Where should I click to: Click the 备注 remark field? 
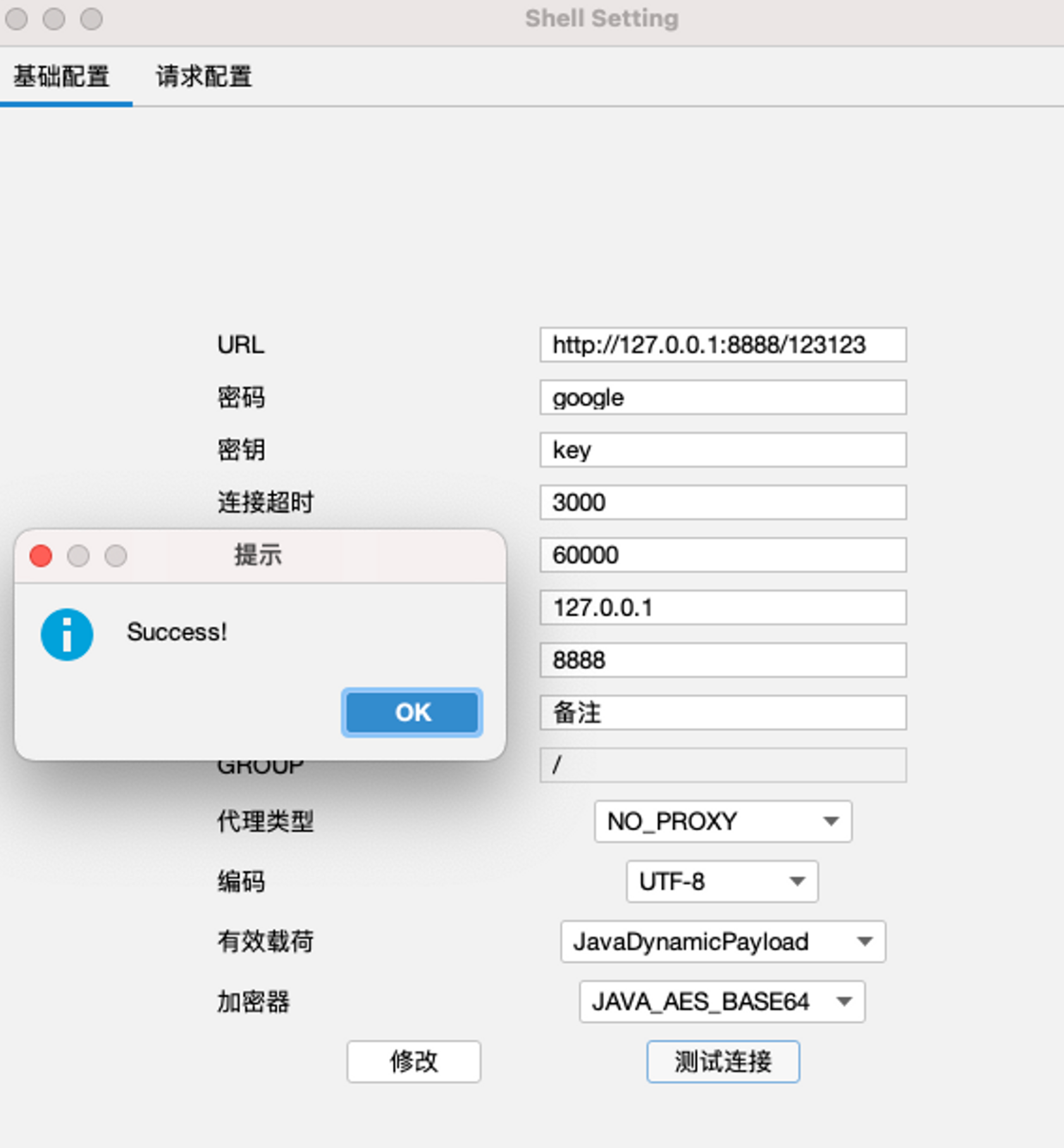(723, 713)
